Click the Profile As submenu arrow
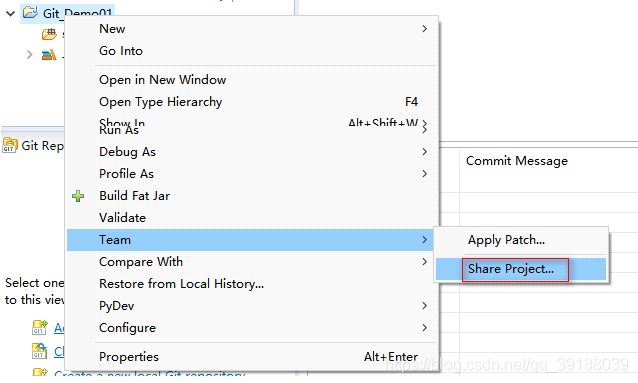Image resolution: width=638 pixels, height=383 pixels. [424, 174]
